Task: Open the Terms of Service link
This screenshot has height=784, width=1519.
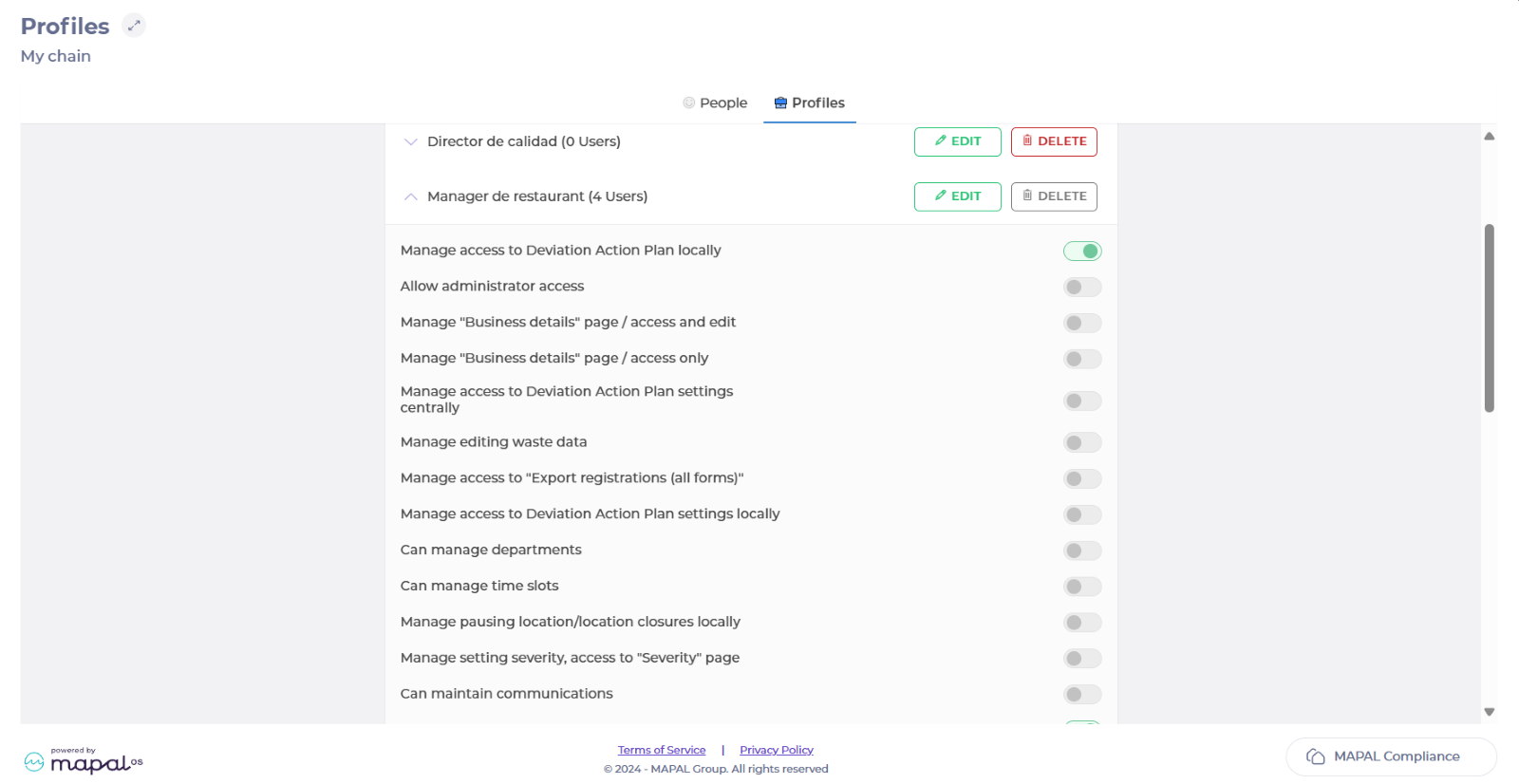Action: tap(662, 750)
